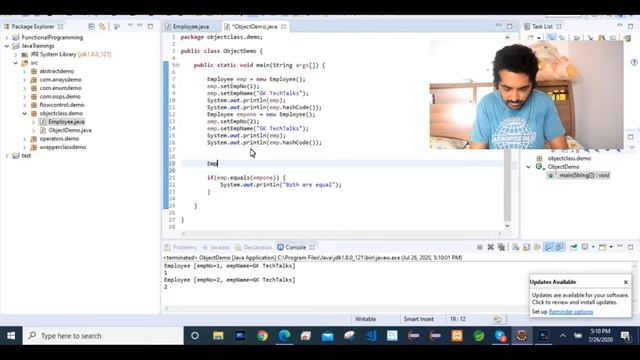The image size is (640, 360).
Task: Collapse the src folder node
Action: point(16,63)
